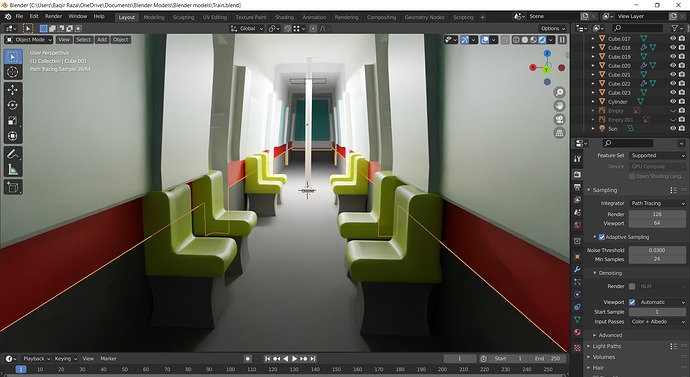Activate the Transform tool
This screenshot has height=377, width=690.
[13, 136]
